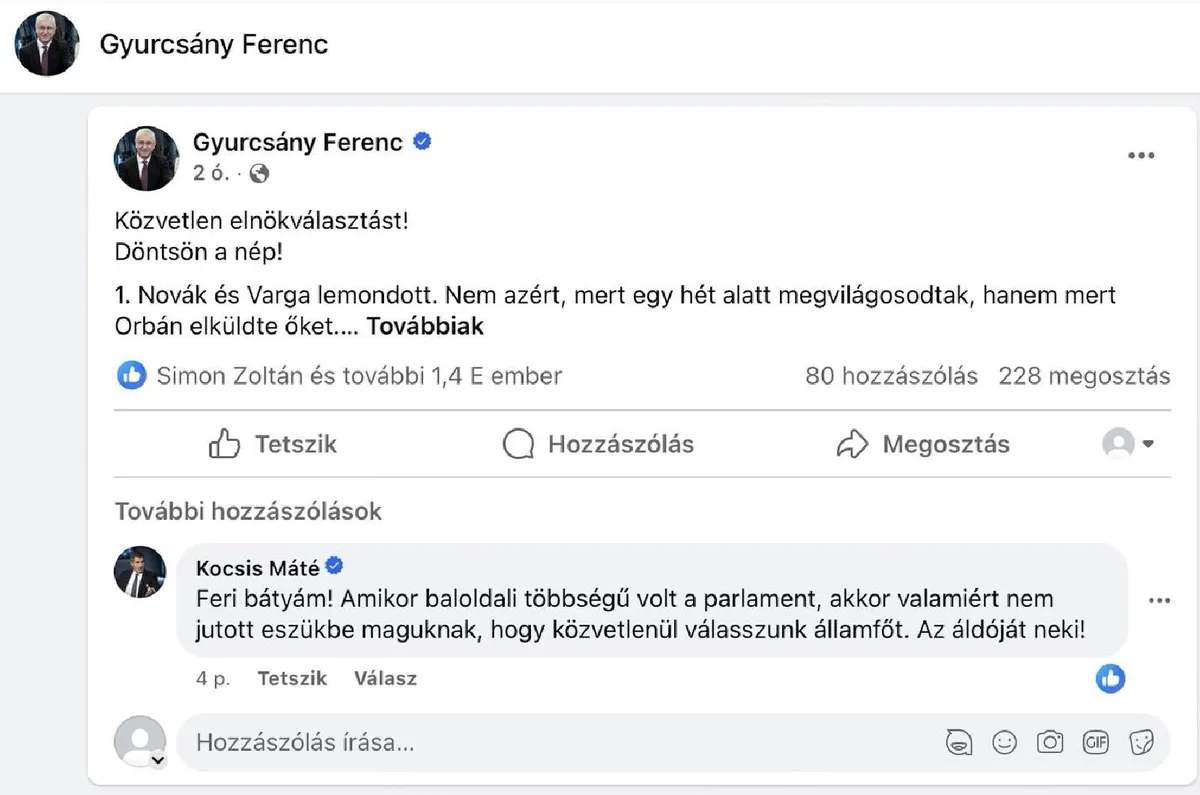Click the Hozzászólás comment button
The height and width of the screenshot is (795, 1200).
coord(598,444)
